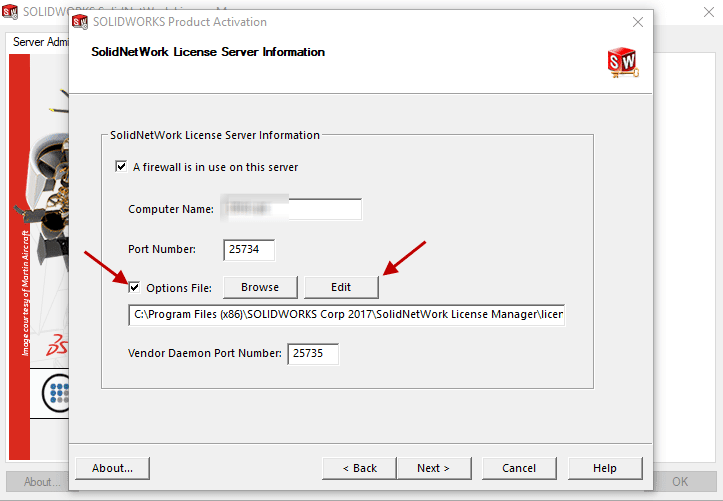723x501 pixels.
Task: Click the round dotted grid icon in background window
Action: tap(56, 393)
